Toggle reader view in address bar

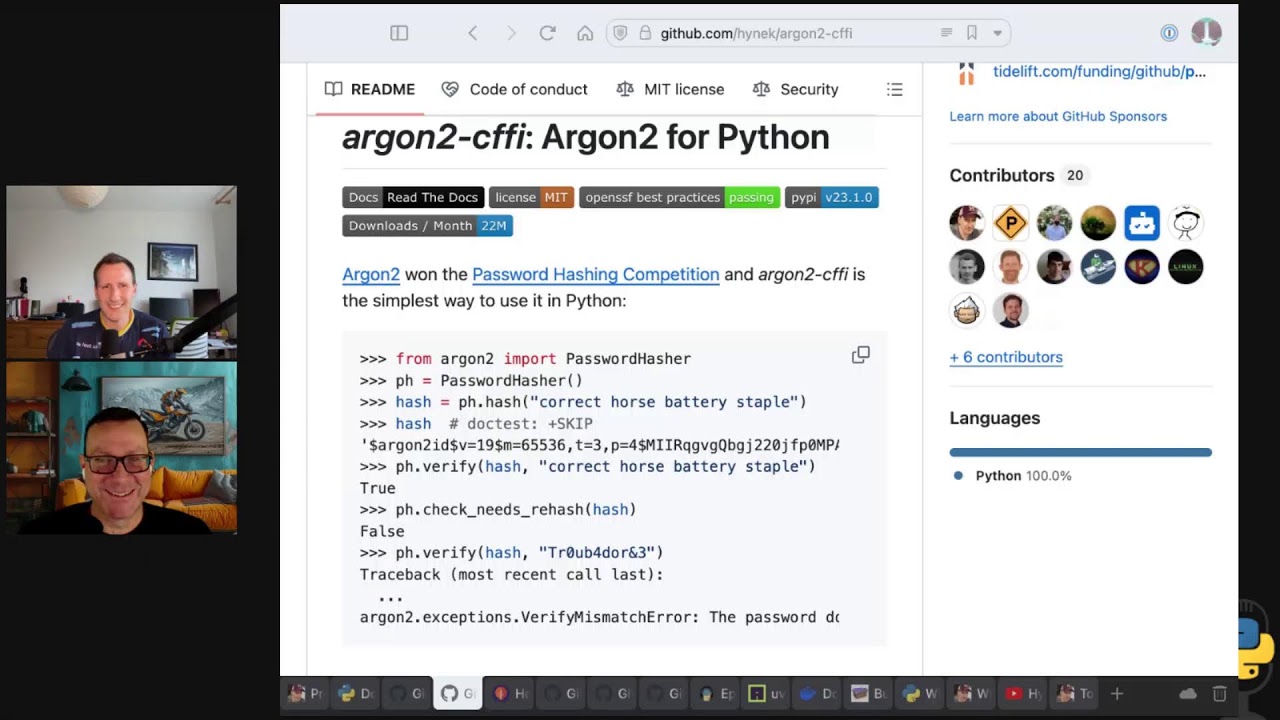[x=946, y=33]
